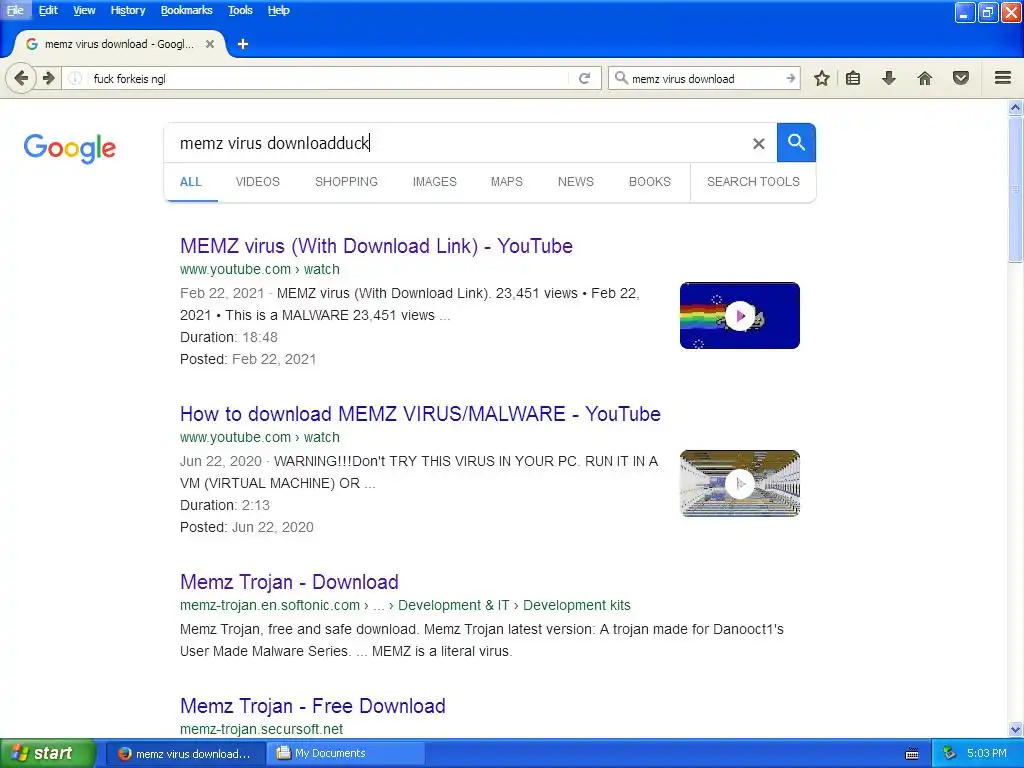Open the Help menu

(x=278, y=10)
